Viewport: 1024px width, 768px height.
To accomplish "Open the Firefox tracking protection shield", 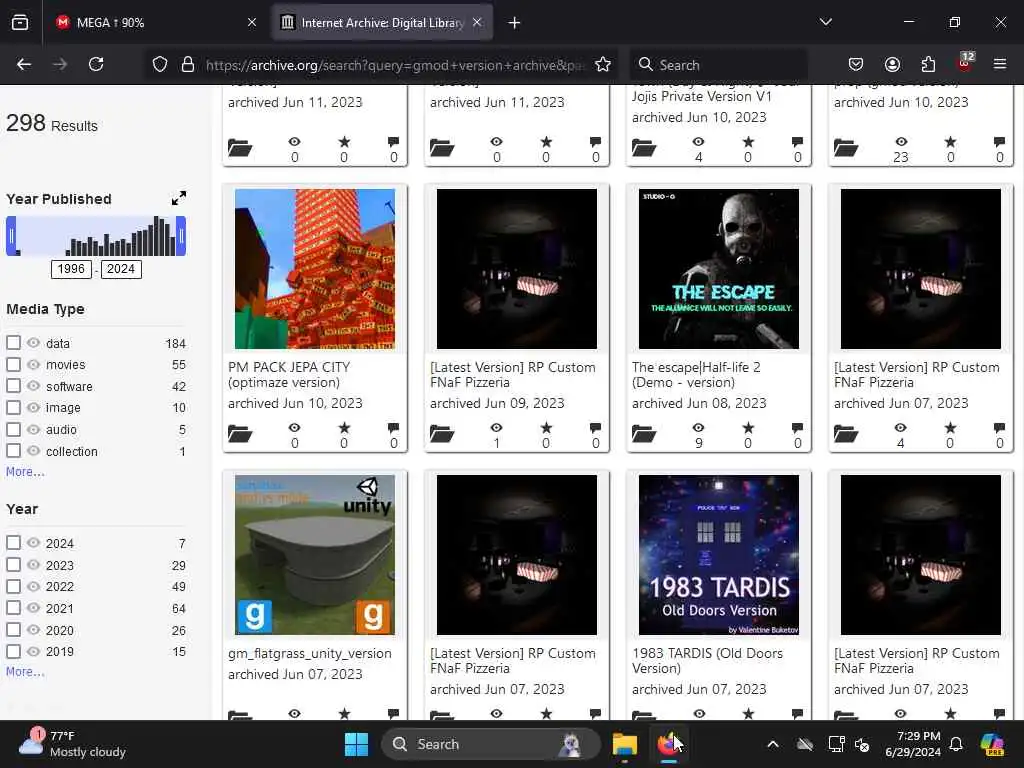I will [x=160, y=65].
